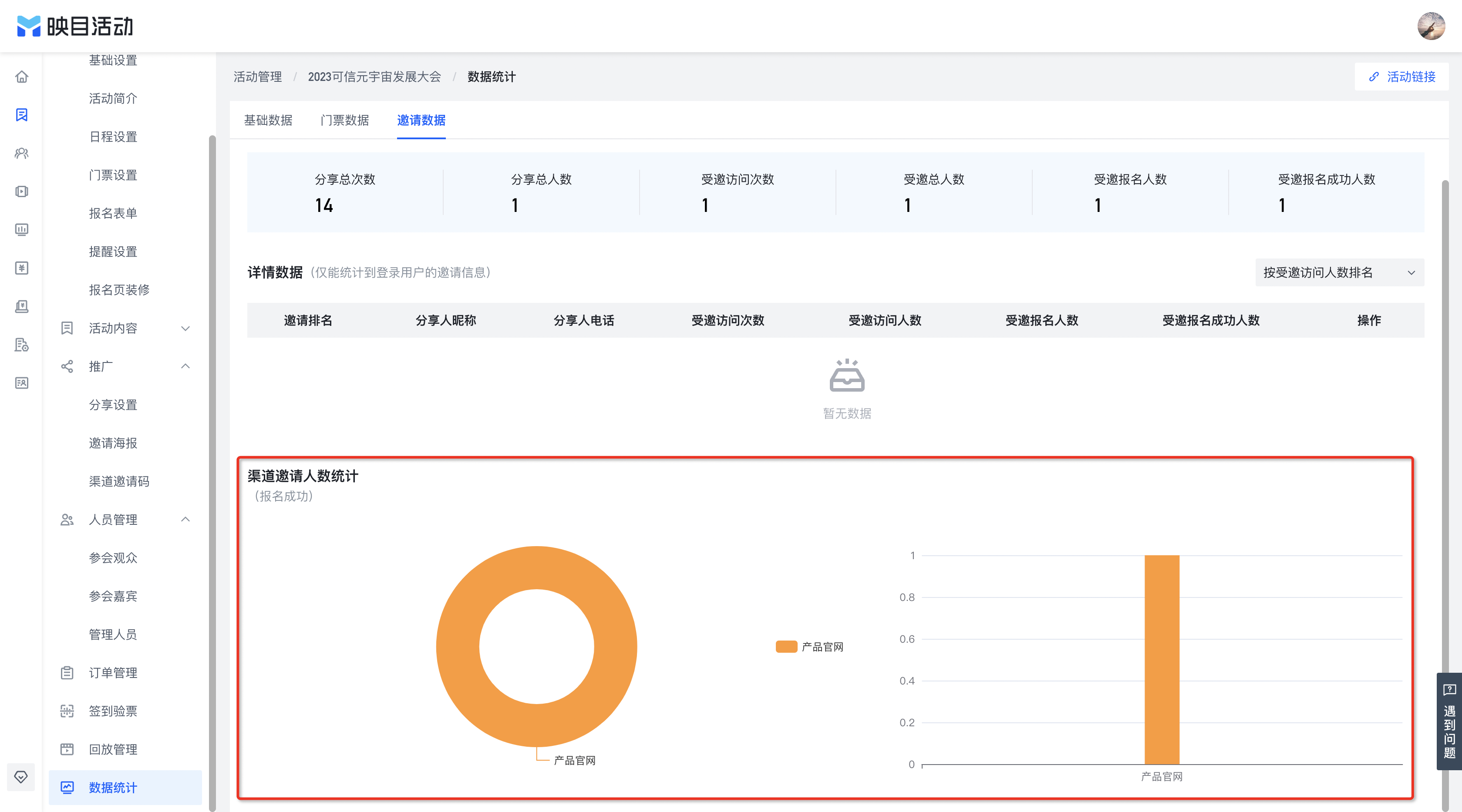Viewport: 1462px width, 812px height.
Task: Expand the 活动内容 chevron
Action: pyautogui.click(x=185, y=328)
